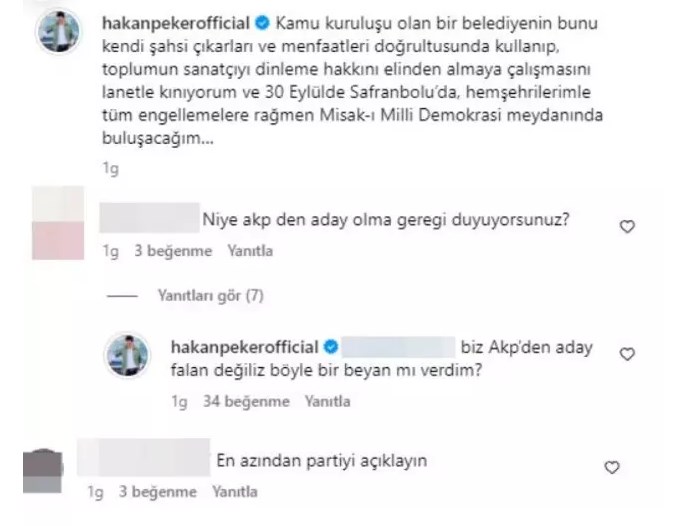Click verified badge in the reply comment
The height and width of the screenshot is (526, 682).
pyautogui.click(x=331, y=347)
